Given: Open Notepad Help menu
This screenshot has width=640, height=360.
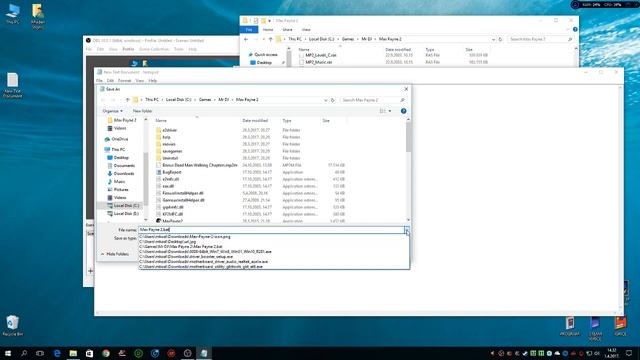Looking at the screenshot, I should tap(153, 81).
